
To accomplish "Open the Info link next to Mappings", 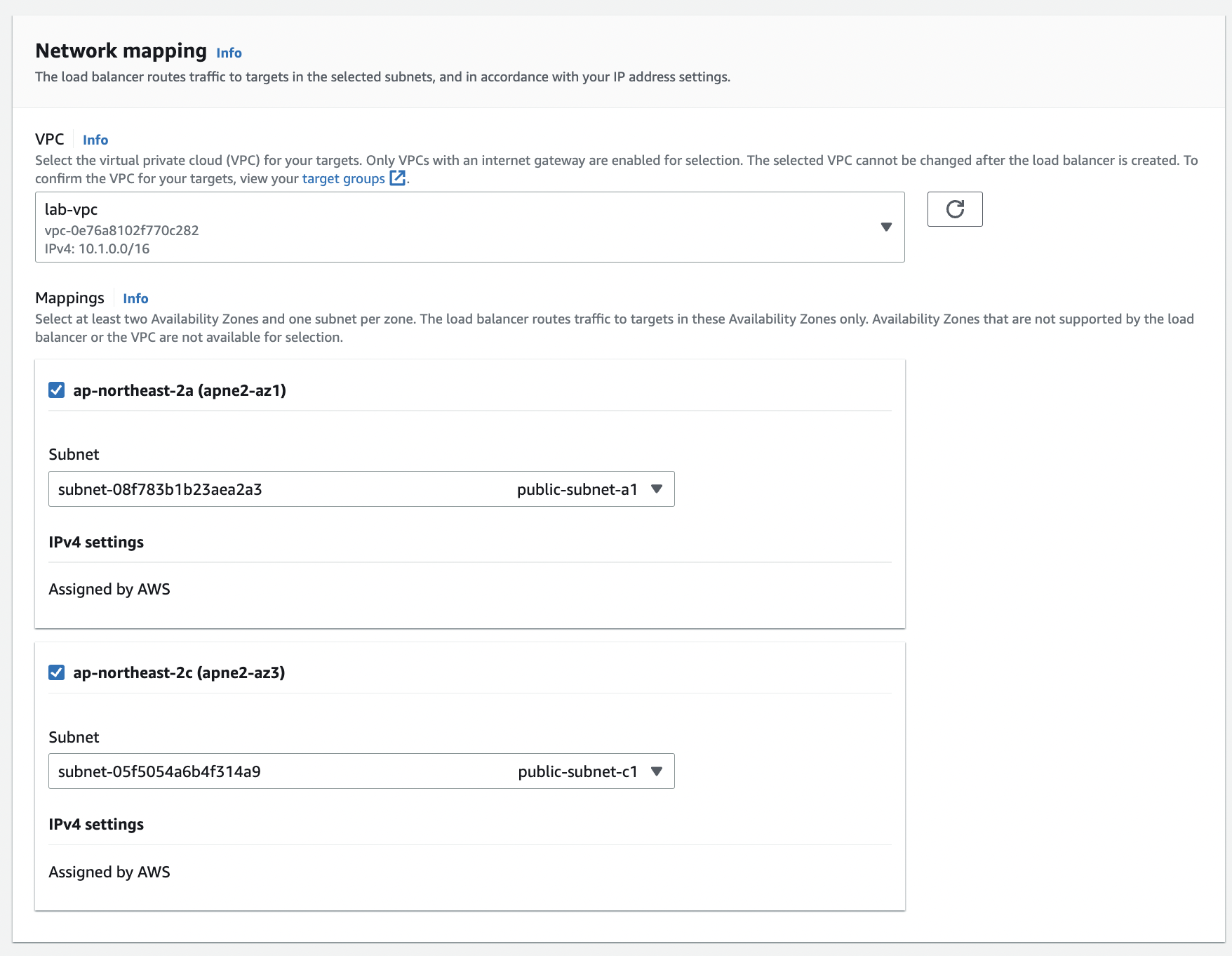I will (x=135, y=298).
